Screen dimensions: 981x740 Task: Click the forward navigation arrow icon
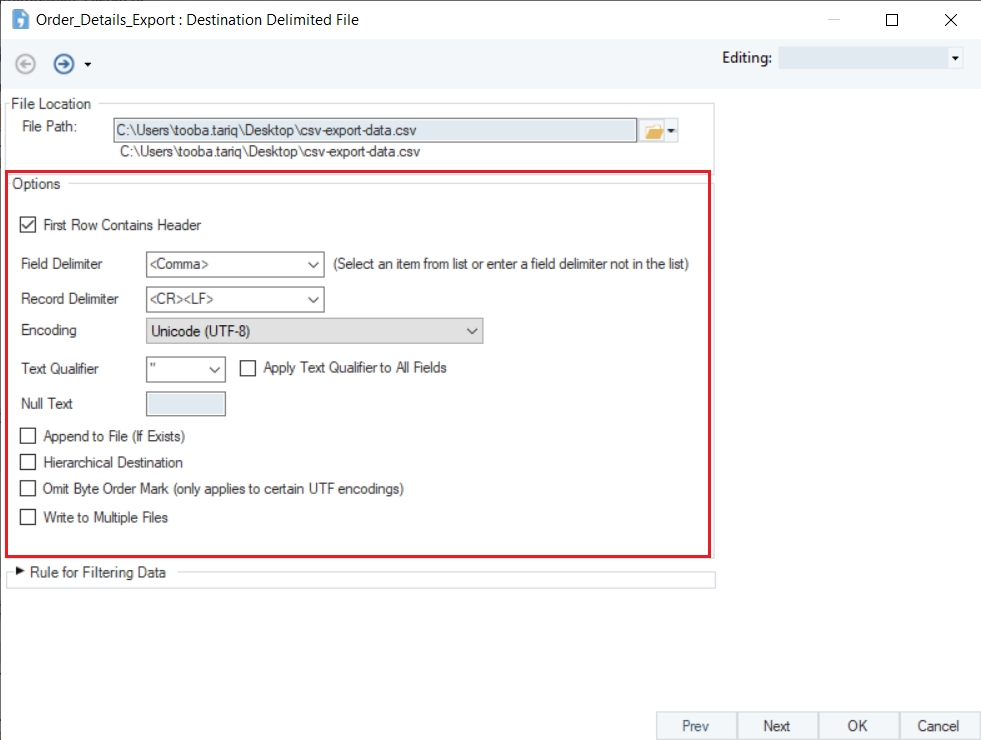(x=63, y=64)
